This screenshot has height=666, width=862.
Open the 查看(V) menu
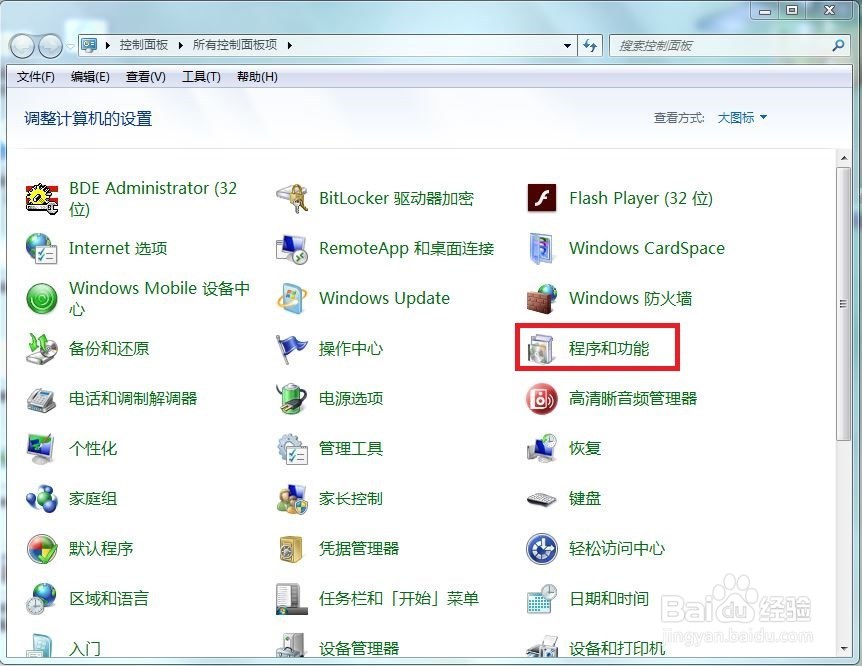146,77
